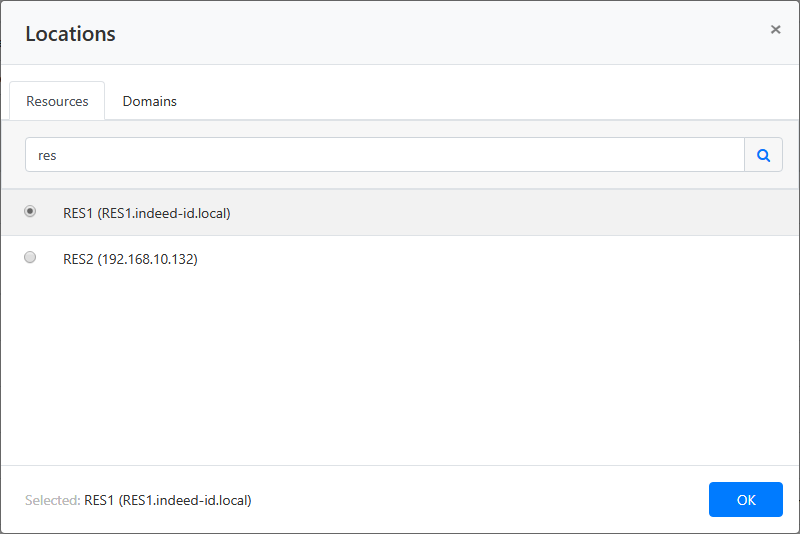Click the empty list area below RES2
Viewport: 800px width, 534px height.
[x=400, y=370]
